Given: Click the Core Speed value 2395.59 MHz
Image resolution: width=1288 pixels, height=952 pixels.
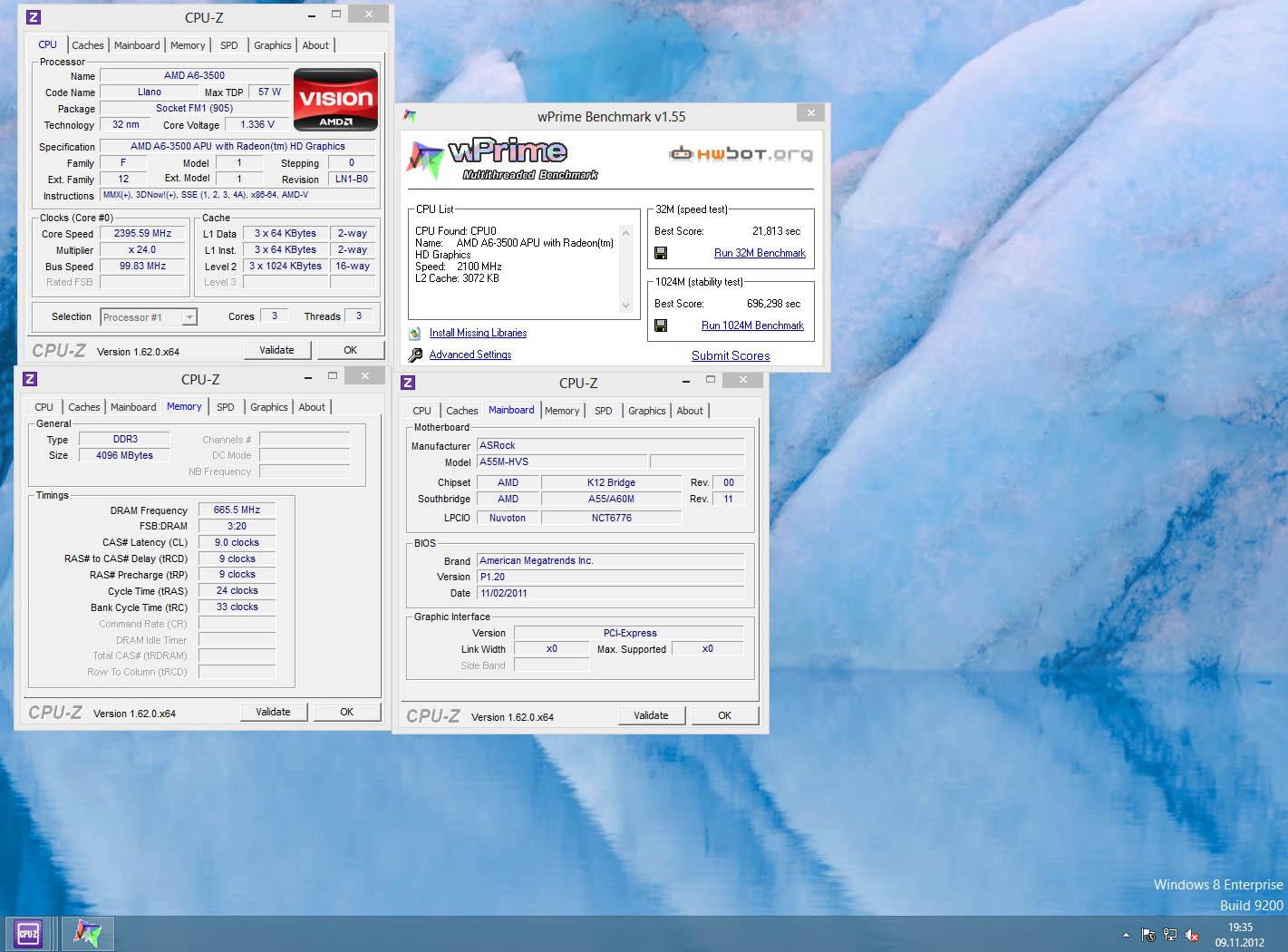Looking at the screenshot, I should 142,233.
